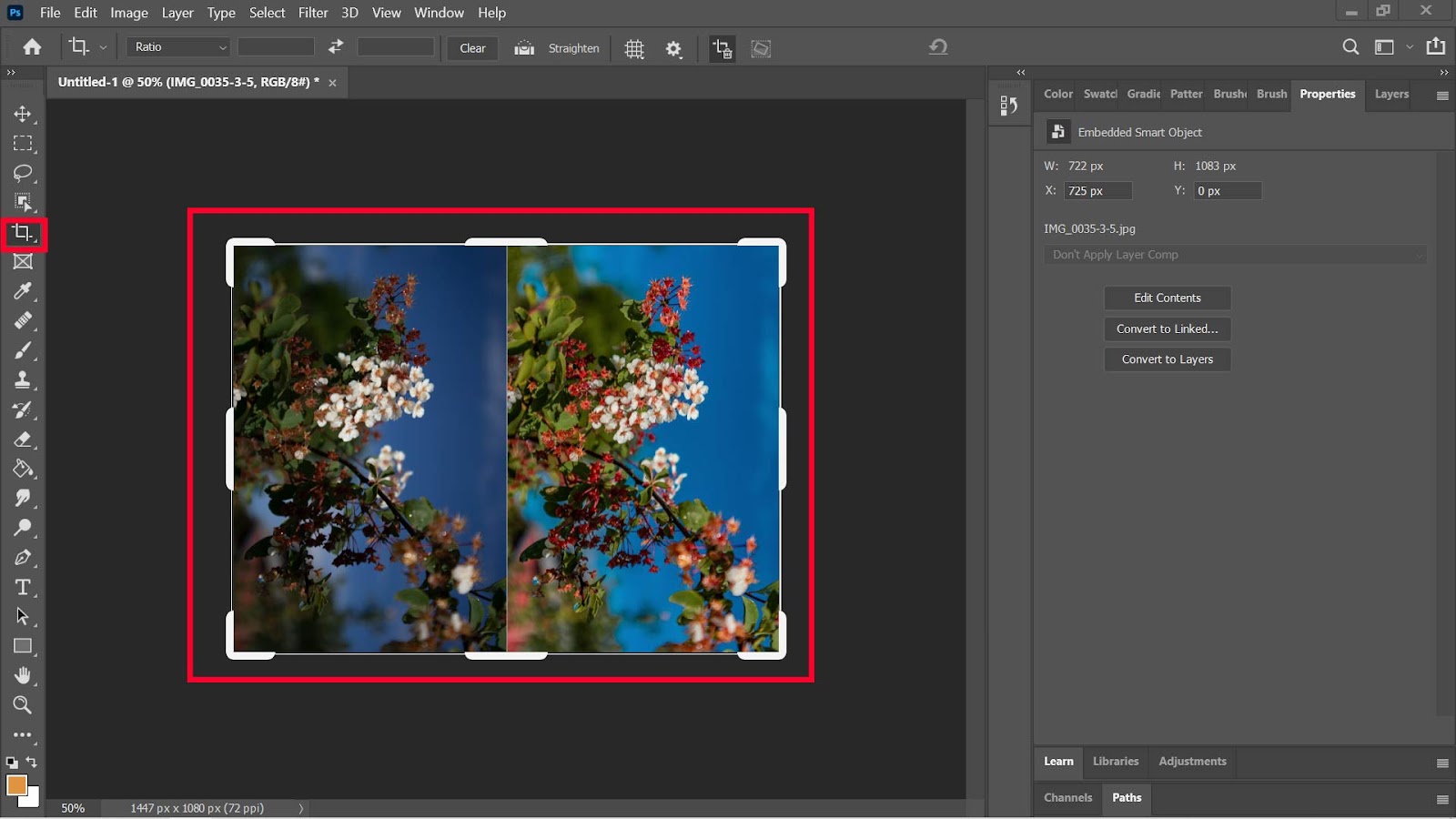Click the X position input field

pyautogui.click(x=1097, y=191)
